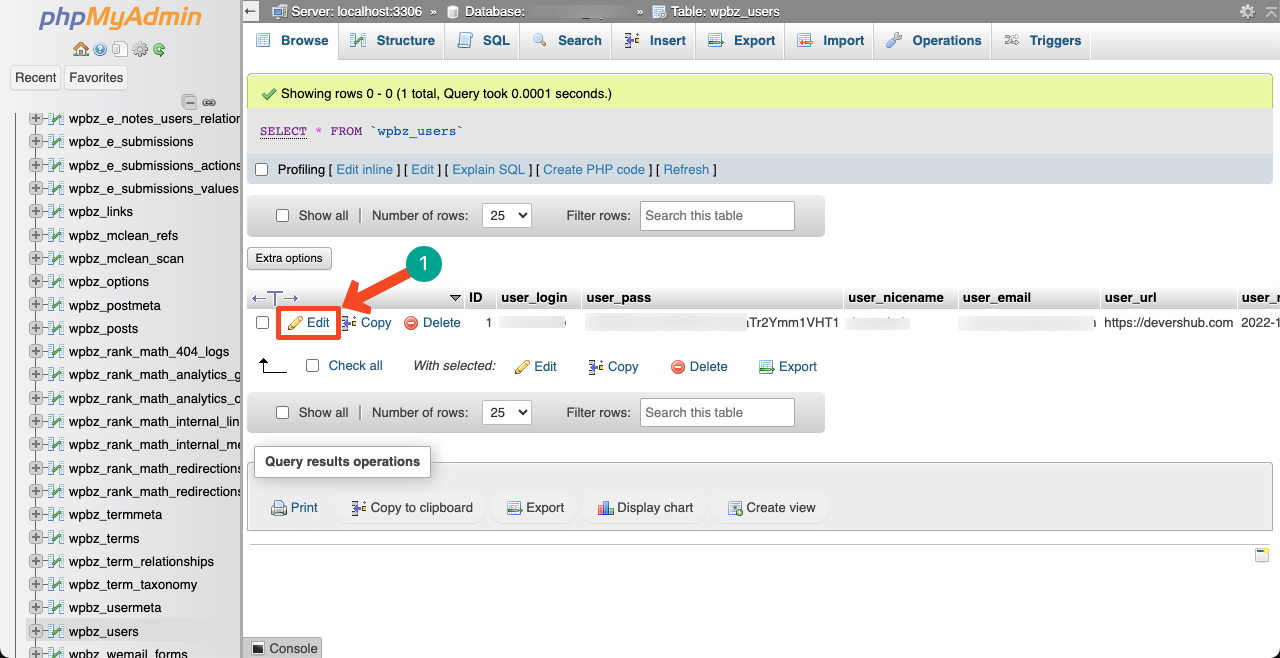Open the upper Number of rows dropdown
Viewport: 1280px width, 658px height.
[x=506, y=216]
